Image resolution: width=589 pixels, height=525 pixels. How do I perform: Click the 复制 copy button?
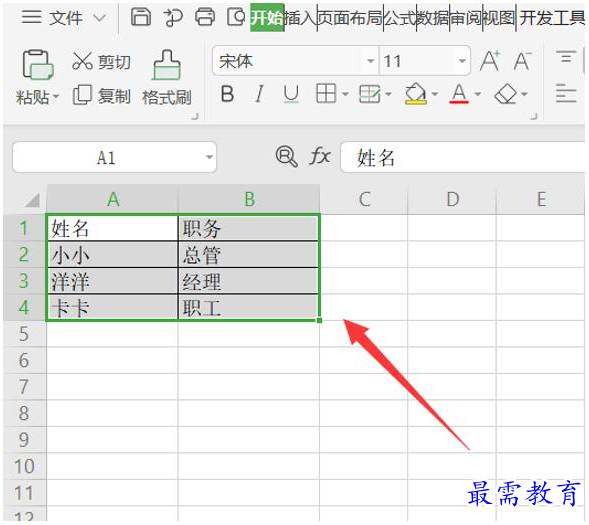click(x=101, y=95)
